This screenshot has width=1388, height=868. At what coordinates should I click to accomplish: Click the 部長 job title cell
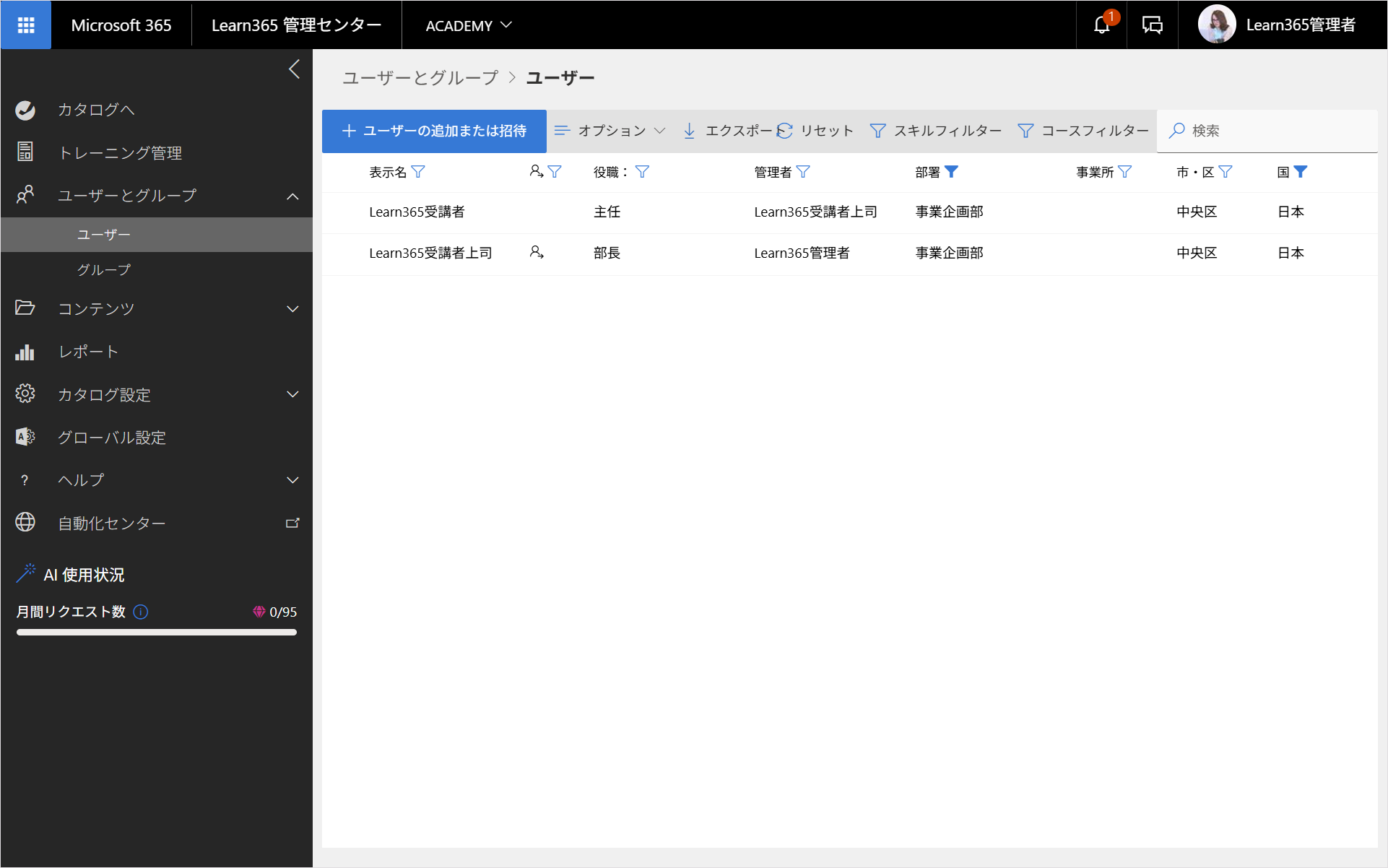(607, 253)
